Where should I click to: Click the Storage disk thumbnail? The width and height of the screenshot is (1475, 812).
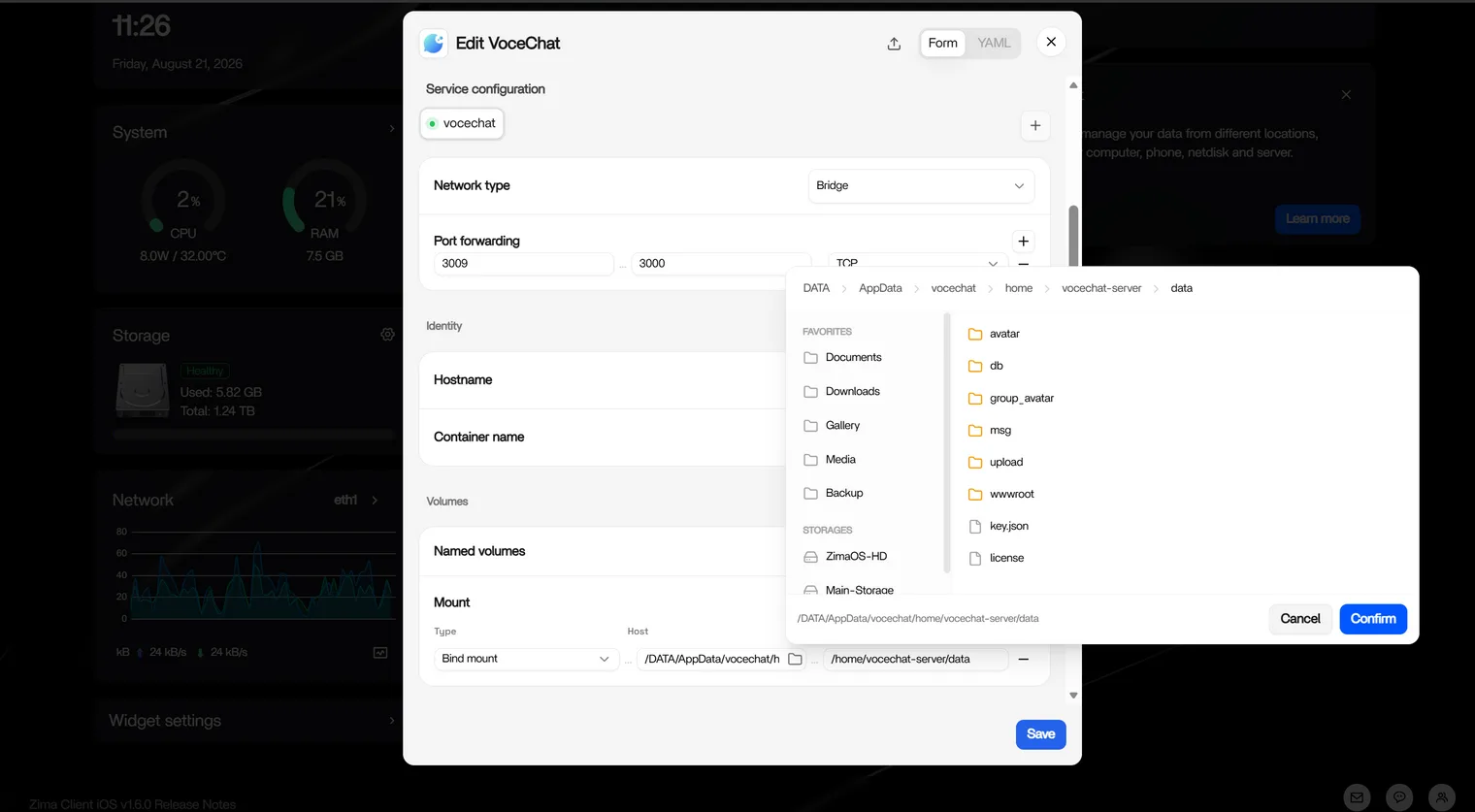coord(143,390)
